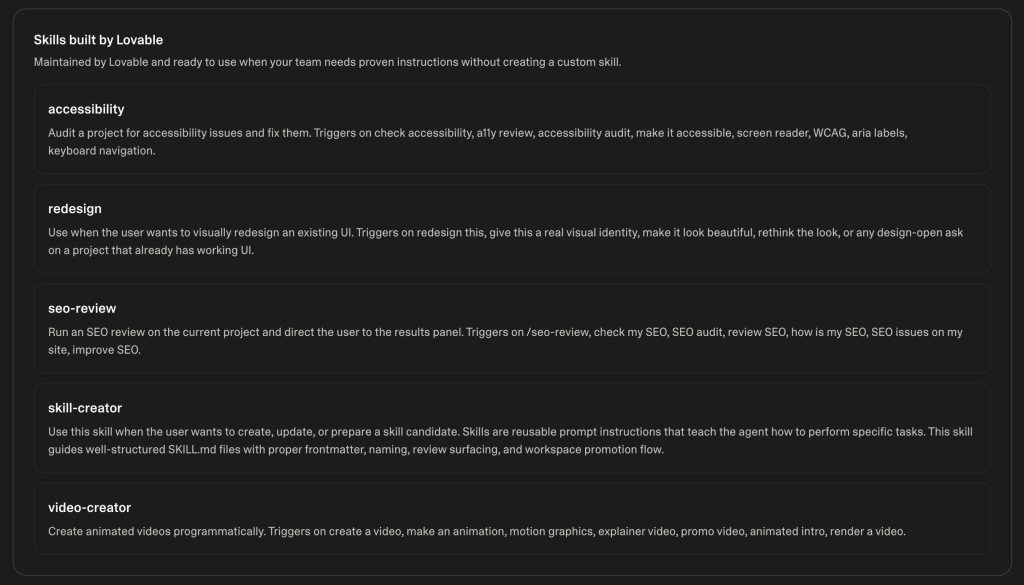This screenshot has width=1024, height=585.
Task: Choose the skill-creator skill heading
Action: tap(85, 408)
